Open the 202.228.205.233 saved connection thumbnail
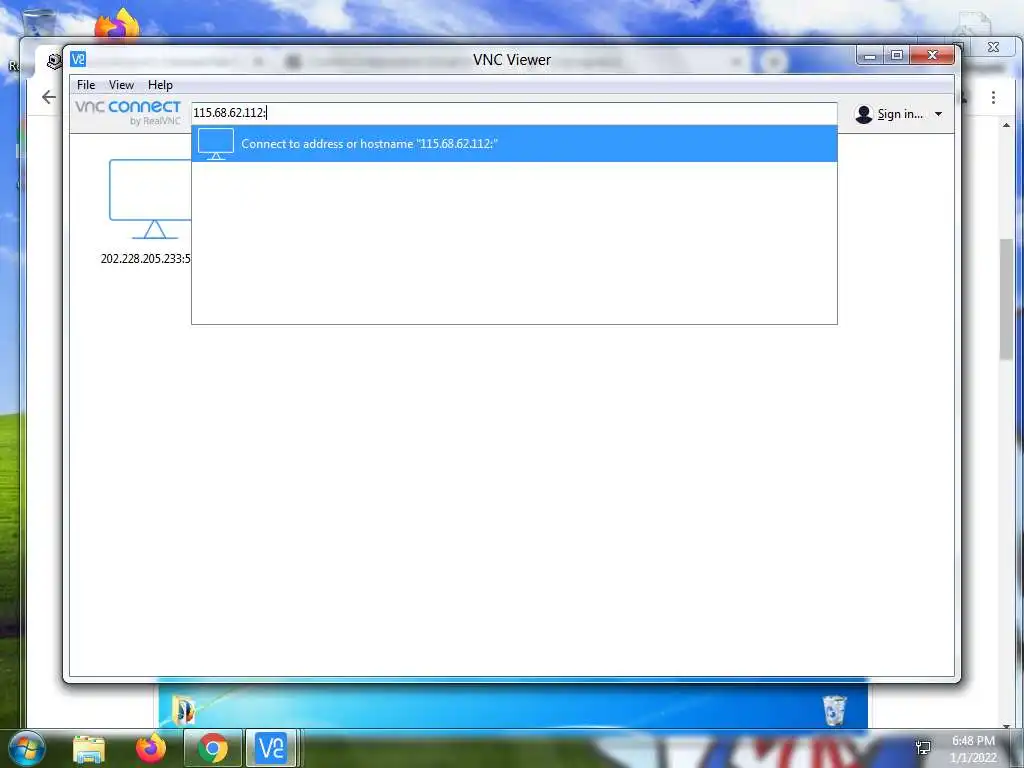The width and height of the screenshot is (1024, 768). [149, 211]
